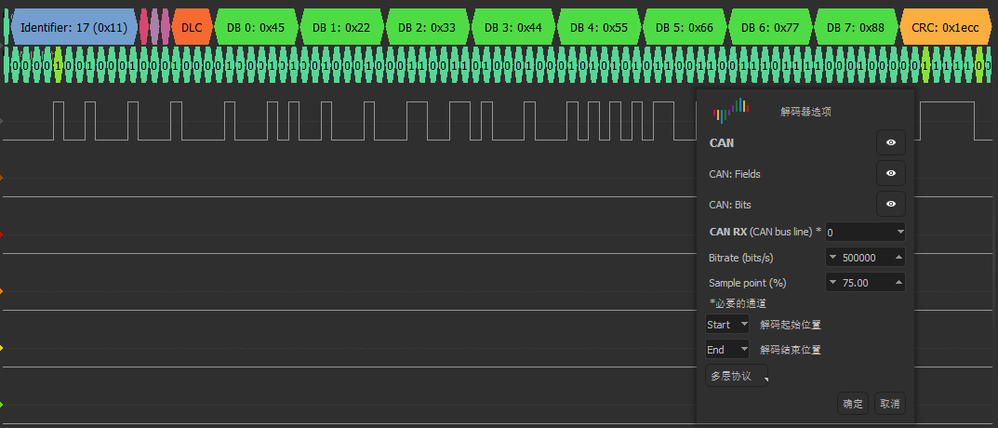Select the DB 0: 0x45 annotation

tap(255, 27)
